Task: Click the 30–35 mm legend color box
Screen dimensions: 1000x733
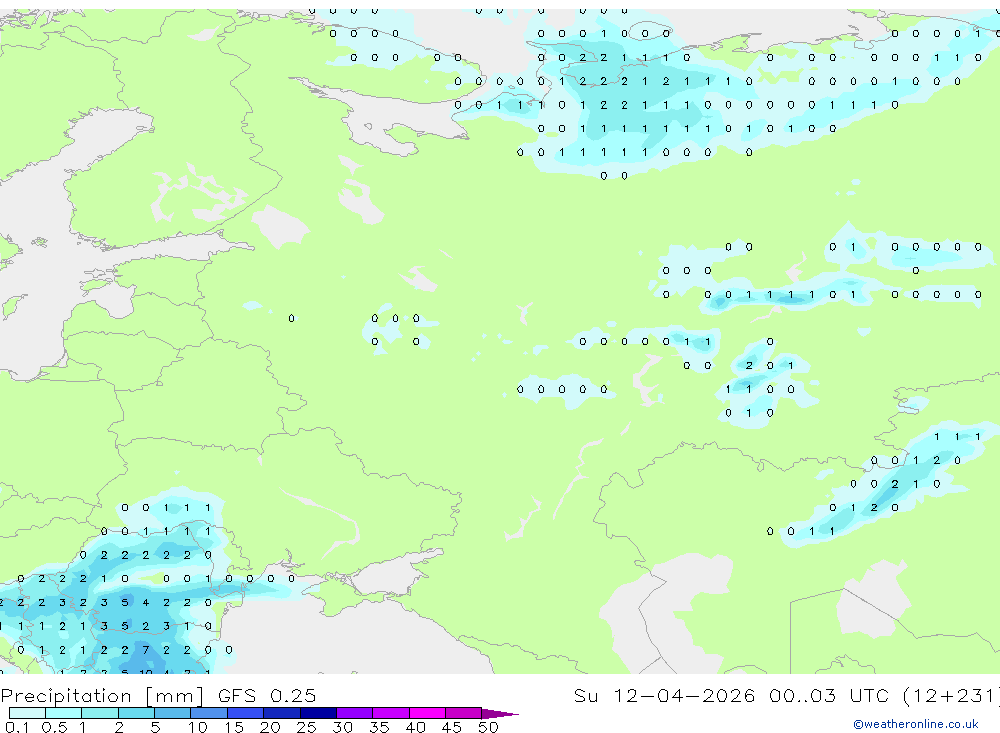Action: pos(355,713)
